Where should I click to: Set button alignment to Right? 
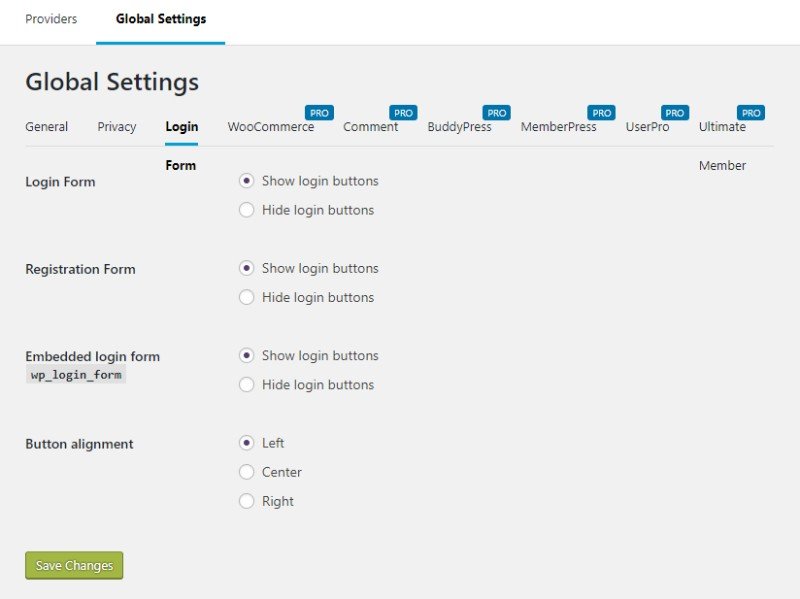tap(246, 501)
